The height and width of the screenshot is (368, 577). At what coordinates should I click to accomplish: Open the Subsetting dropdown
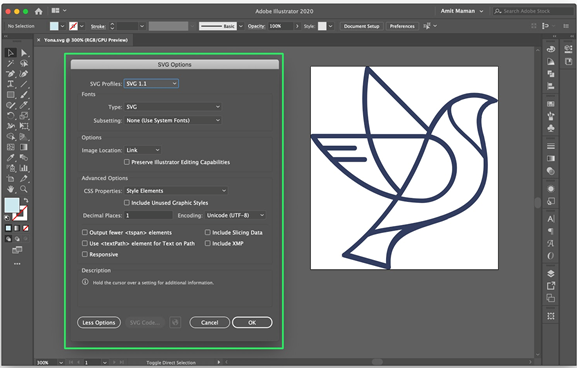173,120
